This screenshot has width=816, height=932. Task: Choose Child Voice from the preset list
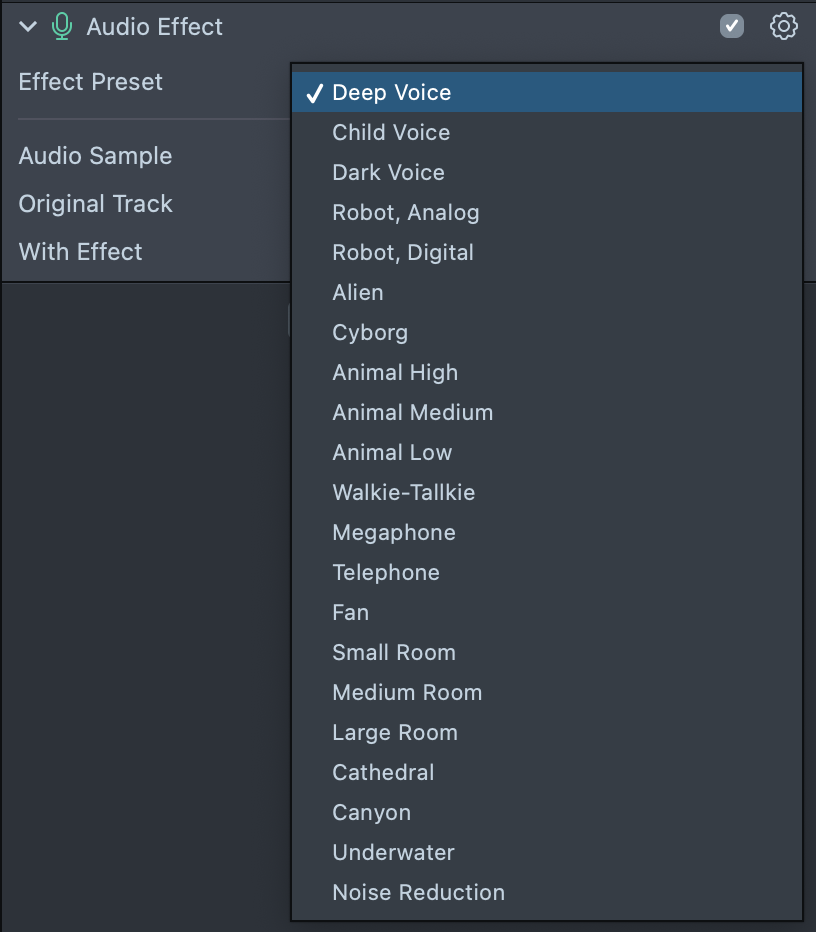coord(391,133)
